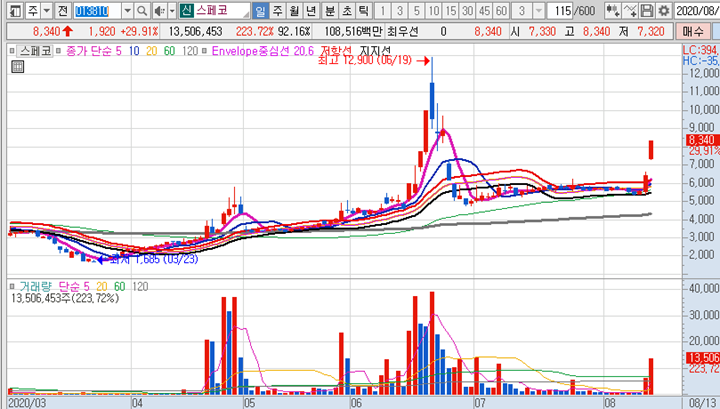Click the red 8,340 current price tag on axis
Image resolution: width=720 pixels, height=409 pixels.
click(x=703, y=140)
